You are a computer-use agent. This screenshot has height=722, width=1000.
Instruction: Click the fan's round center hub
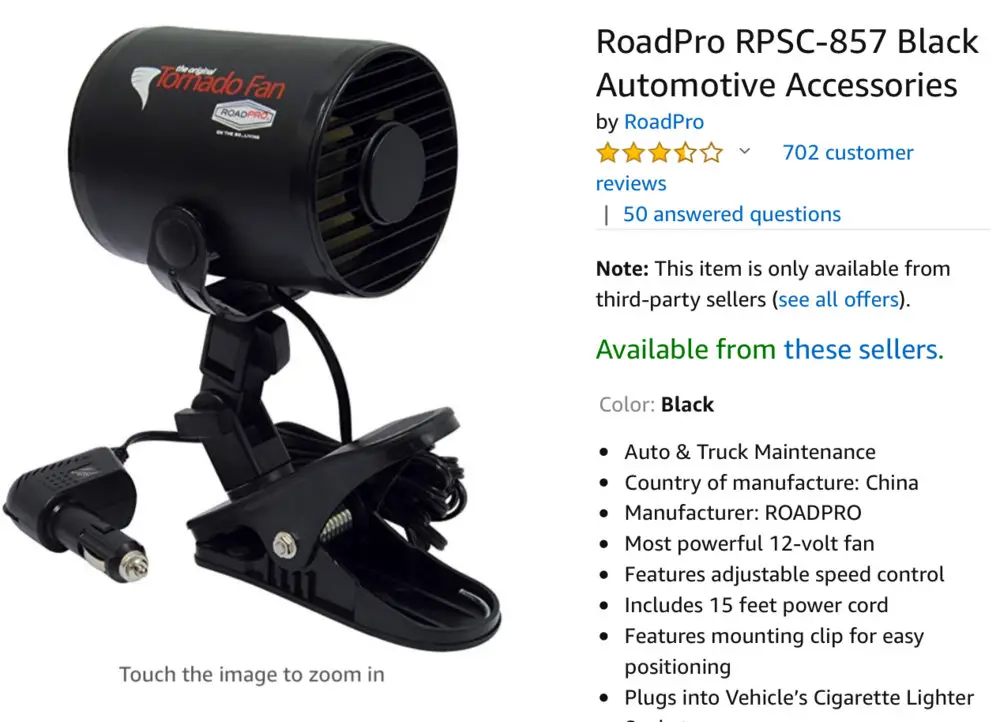(x=394, y=172)
